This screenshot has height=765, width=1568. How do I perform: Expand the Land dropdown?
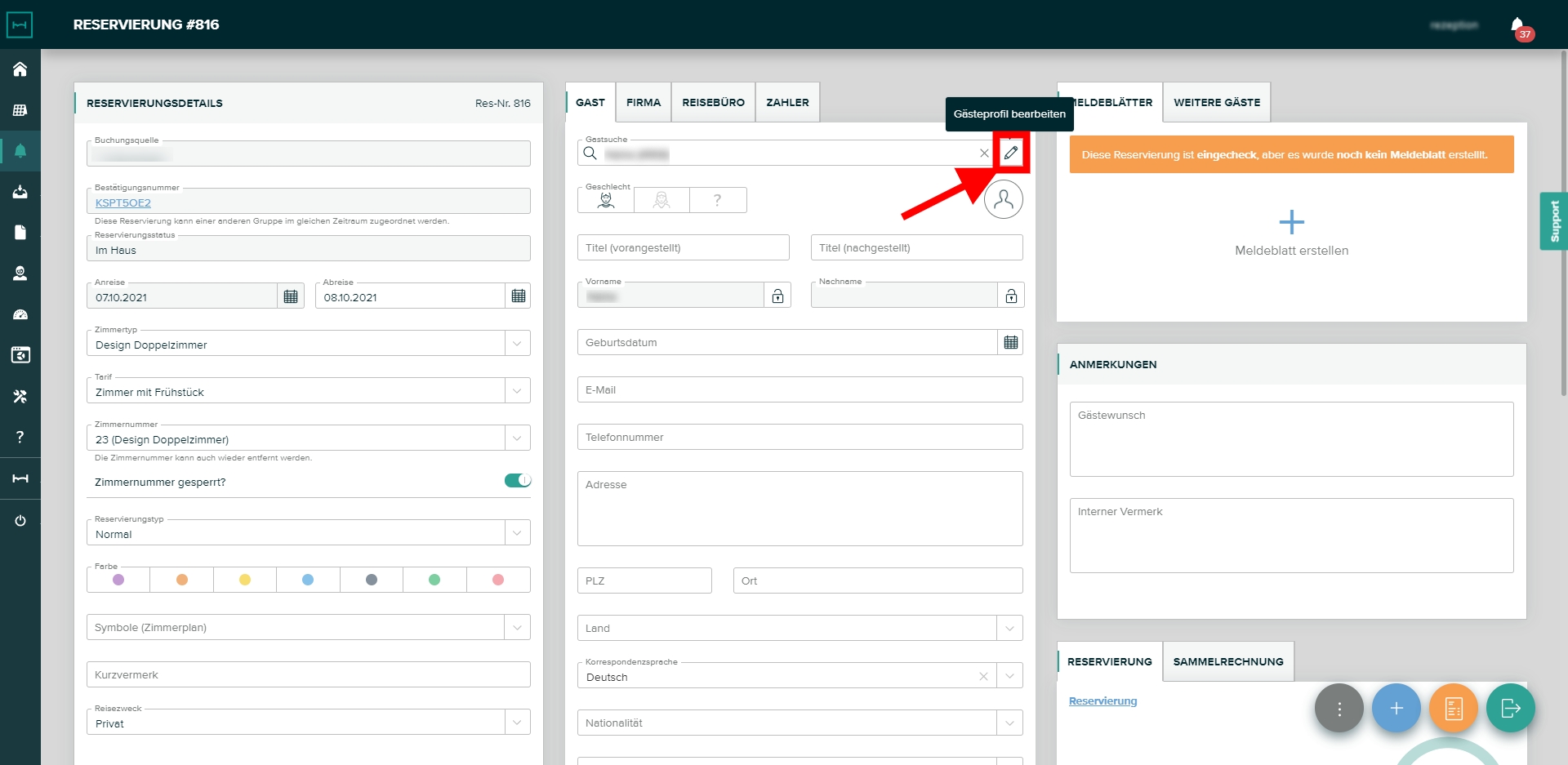tap(1009, 629)
